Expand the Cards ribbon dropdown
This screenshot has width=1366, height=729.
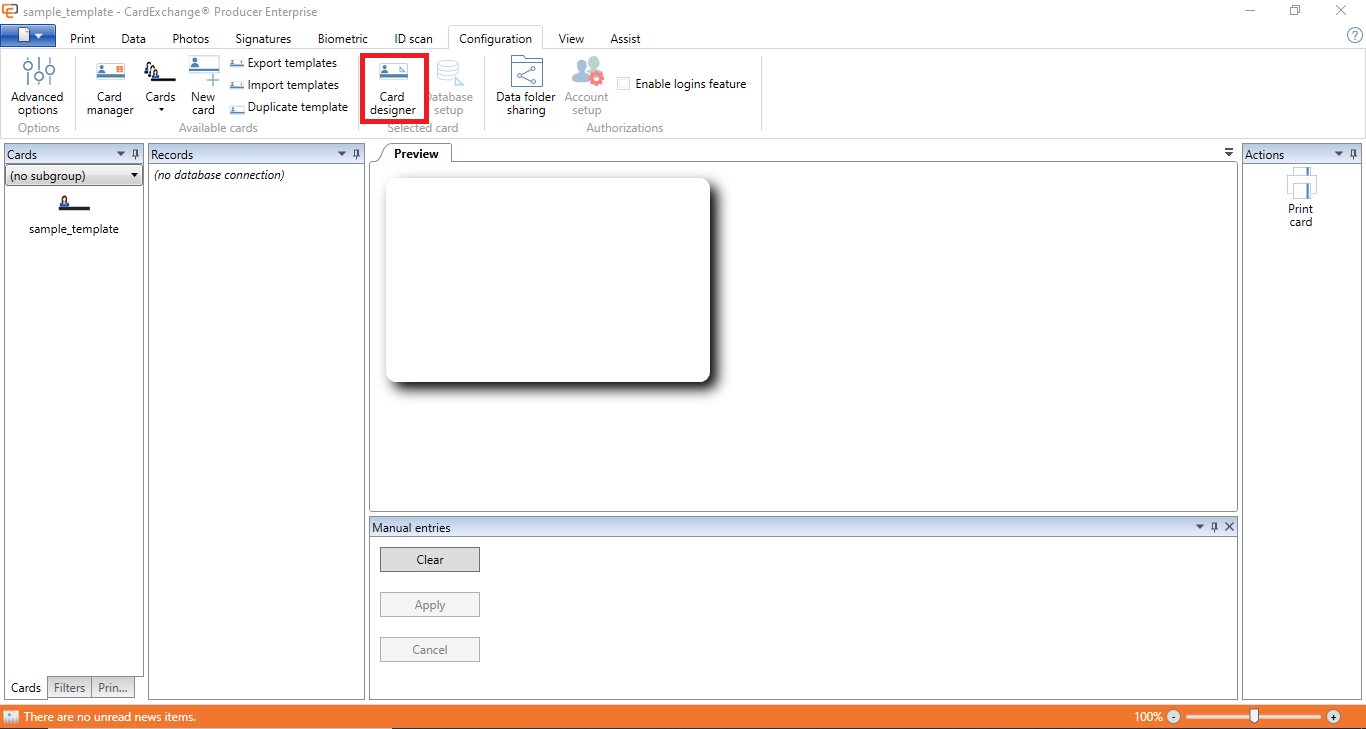160,86
